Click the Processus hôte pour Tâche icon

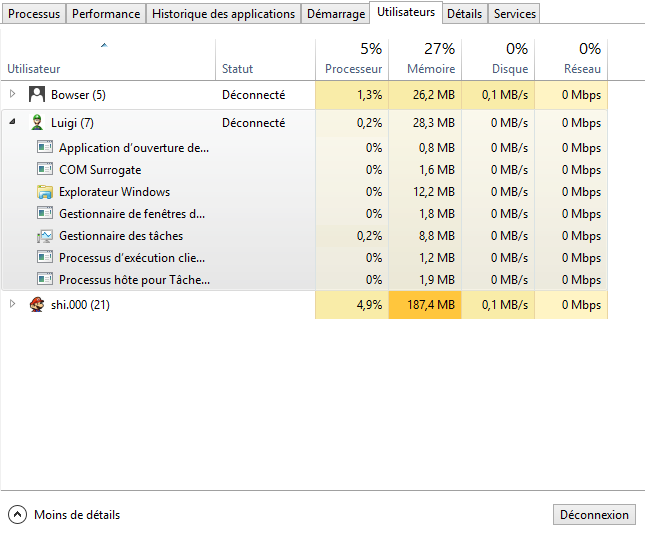[45, 280]
